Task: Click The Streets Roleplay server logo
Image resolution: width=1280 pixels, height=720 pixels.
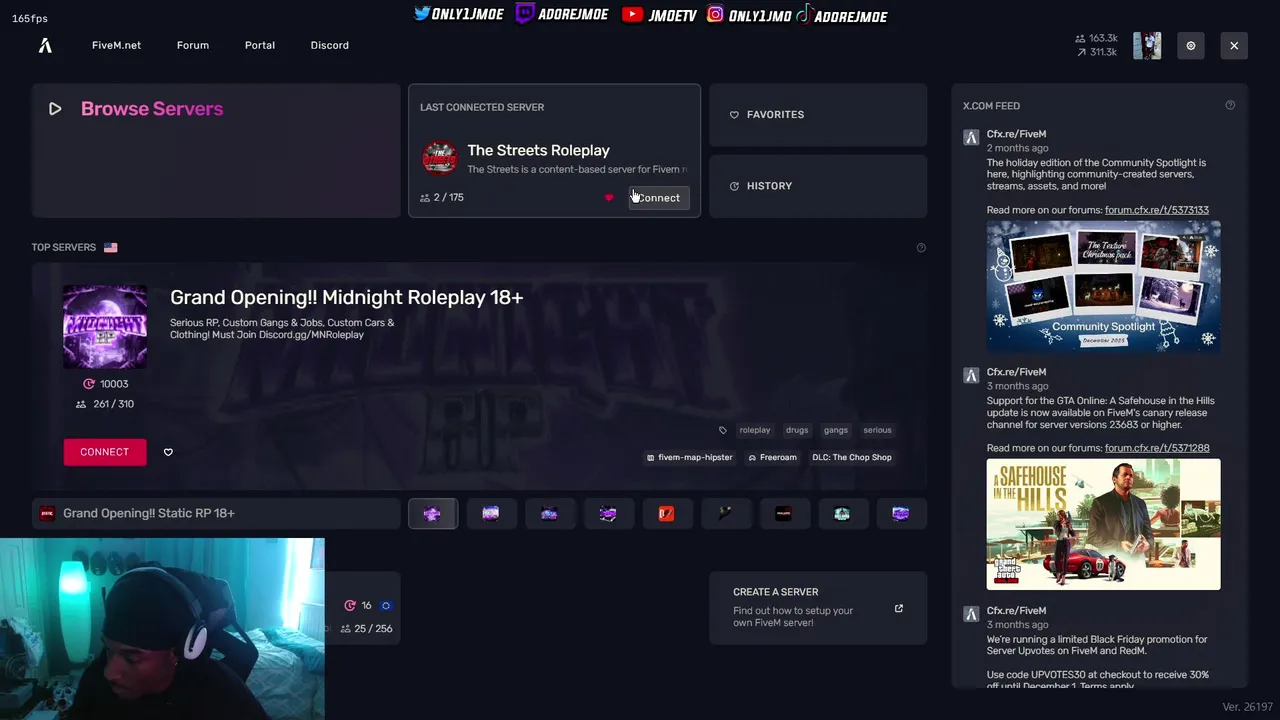Action: click(x=439, y=158)
